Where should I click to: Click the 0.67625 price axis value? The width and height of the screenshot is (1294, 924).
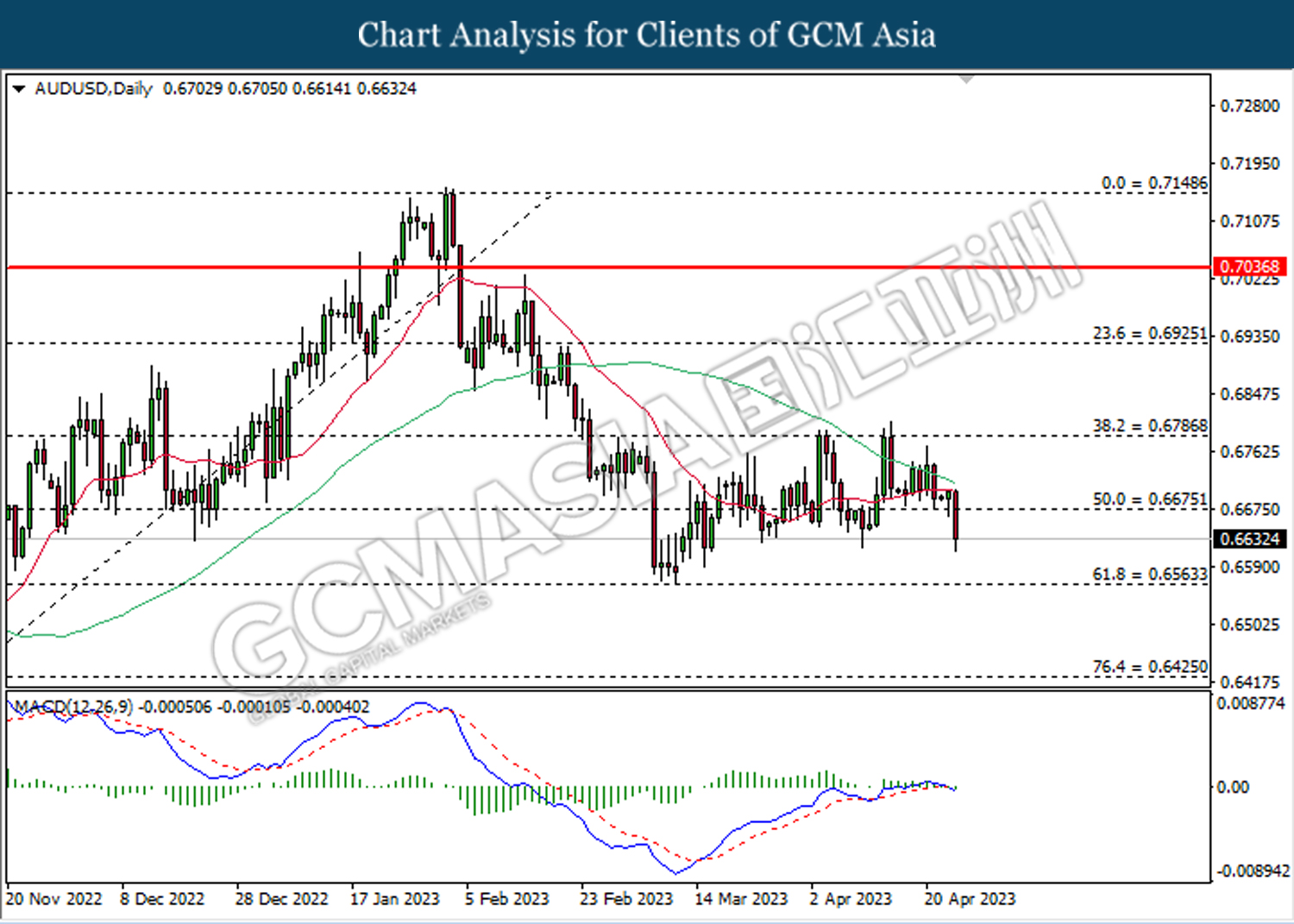point(1250,451)
